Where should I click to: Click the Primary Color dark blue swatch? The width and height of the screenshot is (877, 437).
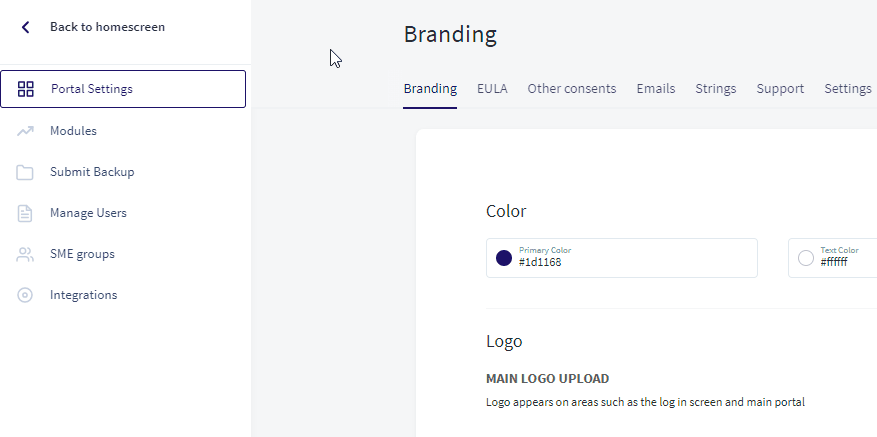504,258
